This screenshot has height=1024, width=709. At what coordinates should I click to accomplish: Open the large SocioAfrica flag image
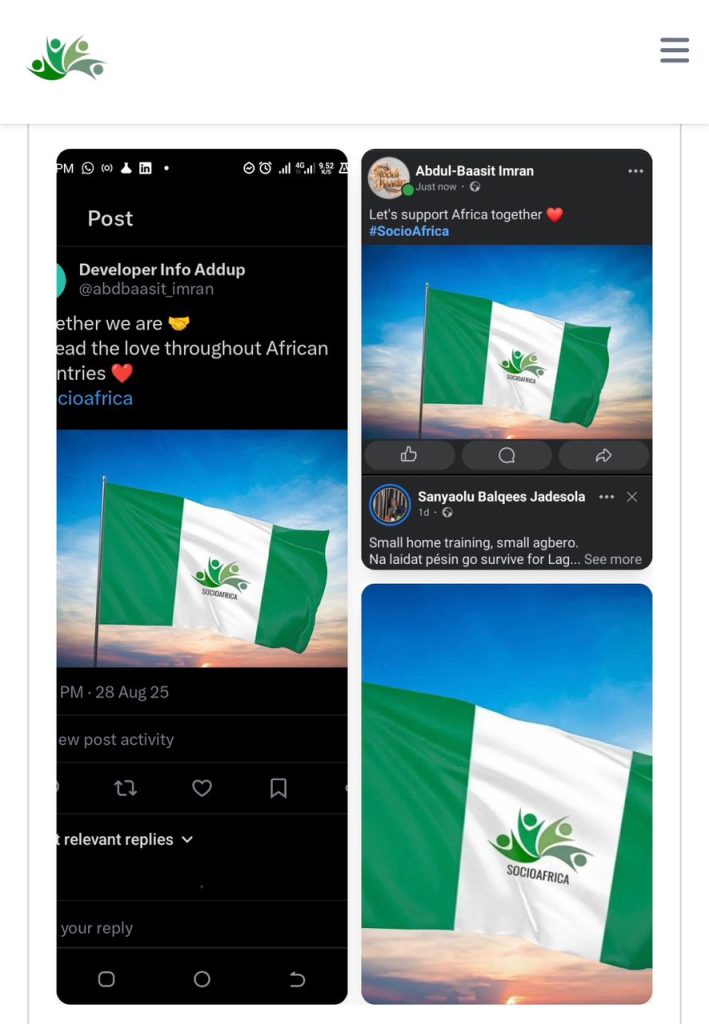click(506, 794)
